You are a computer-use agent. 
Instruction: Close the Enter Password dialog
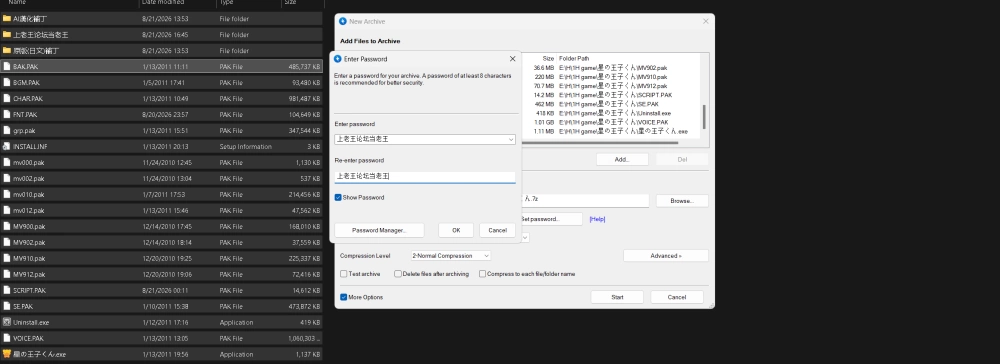point(512,59)
